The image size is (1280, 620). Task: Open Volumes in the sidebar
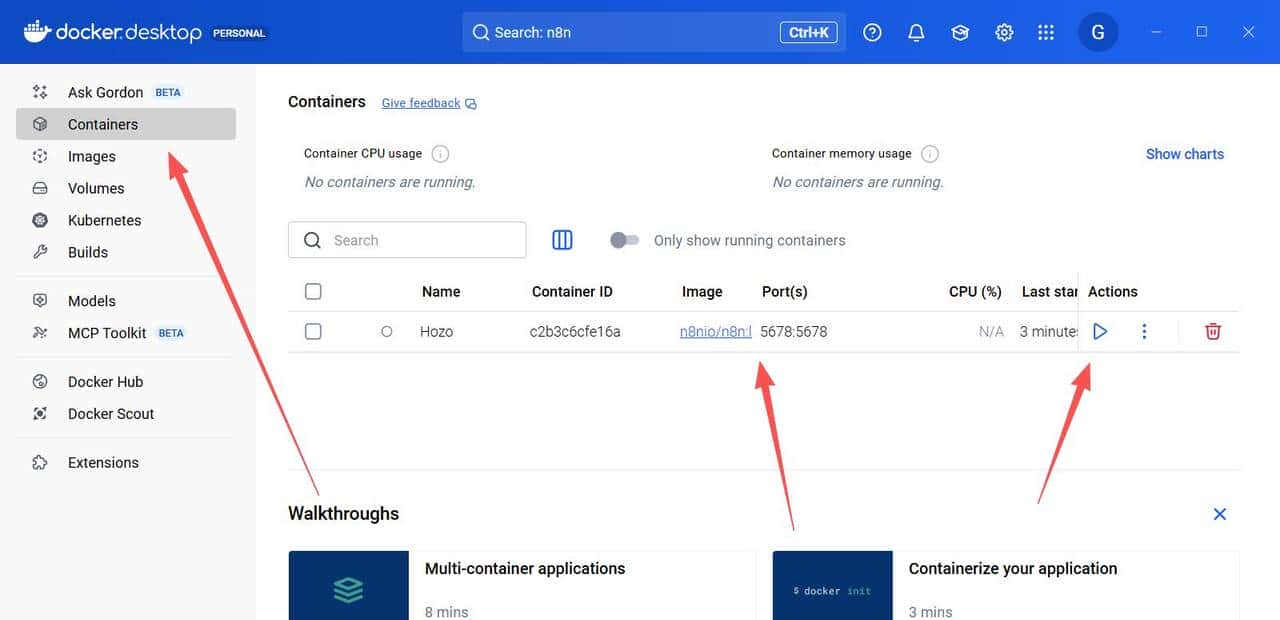point(96,188)
